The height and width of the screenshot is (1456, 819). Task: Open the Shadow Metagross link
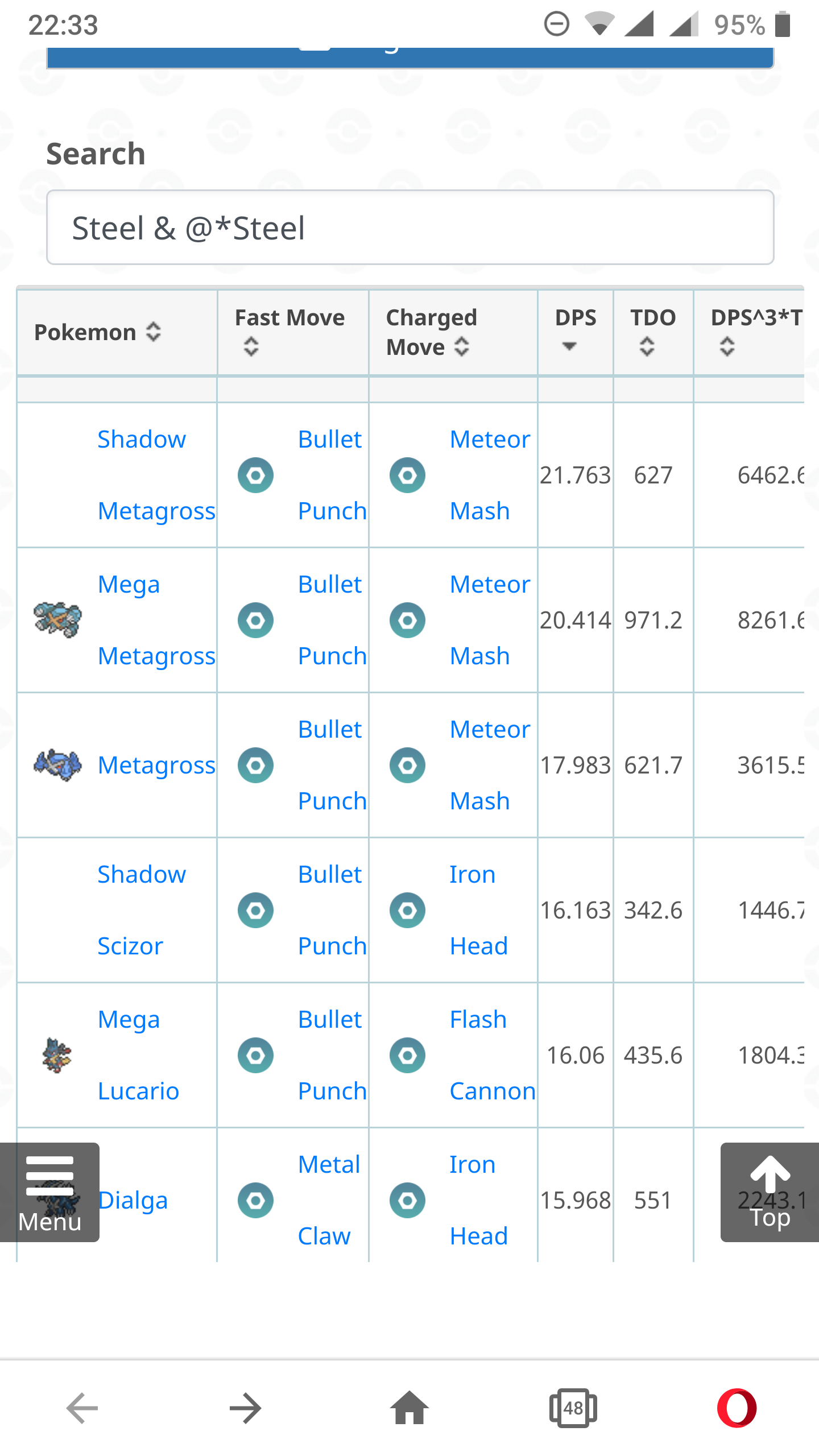[156, 475]
